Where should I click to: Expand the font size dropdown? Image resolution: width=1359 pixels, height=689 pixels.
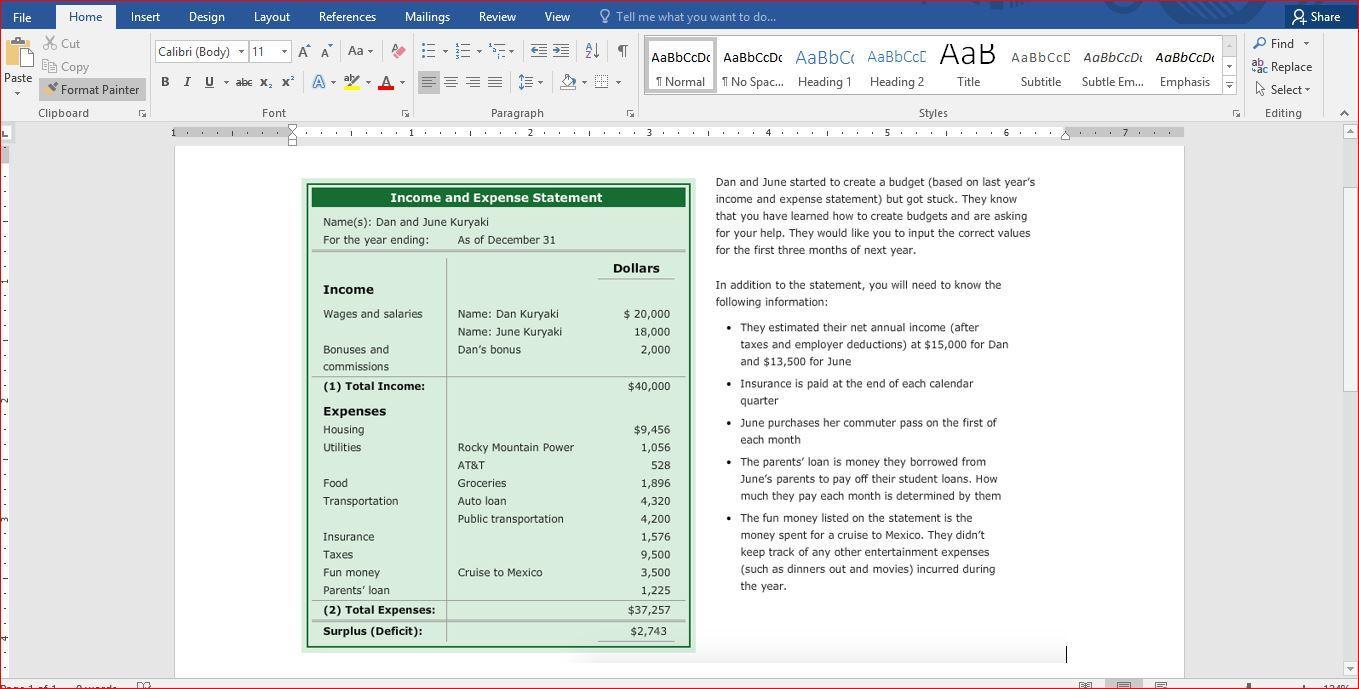(x=284, y=51)
